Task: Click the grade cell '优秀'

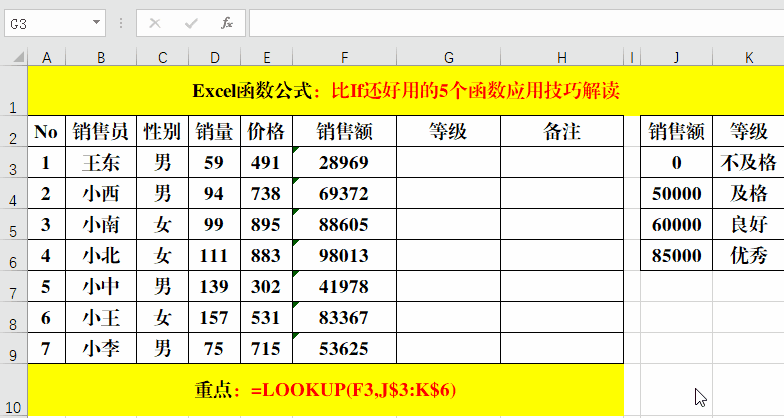Action: pos(748,256)
